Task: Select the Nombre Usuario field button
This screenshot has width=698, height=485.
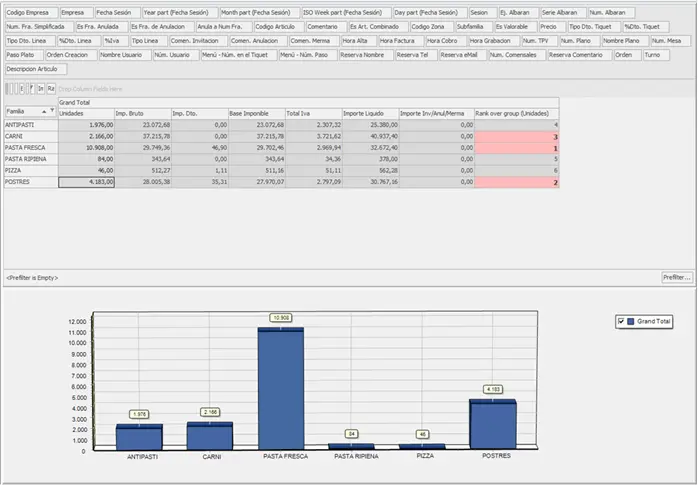Action: (x=123, y=55)
